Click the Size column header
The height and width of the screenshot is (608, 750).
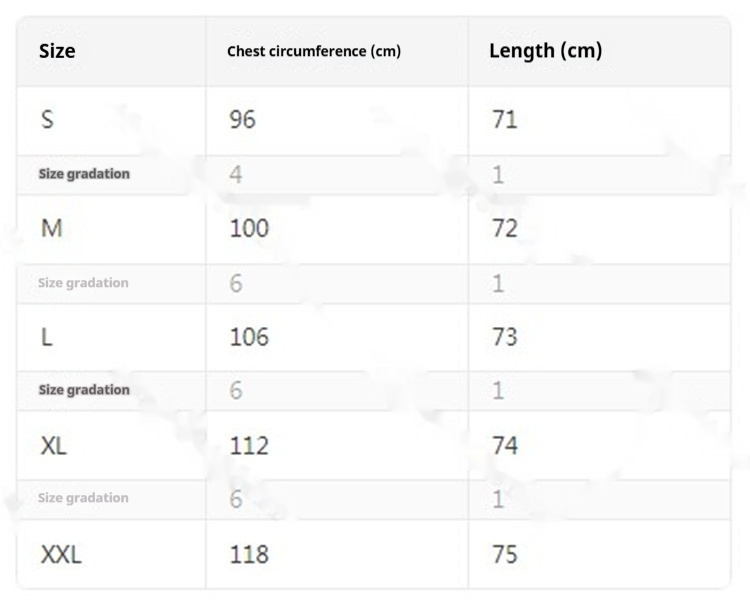pos(57,51)
